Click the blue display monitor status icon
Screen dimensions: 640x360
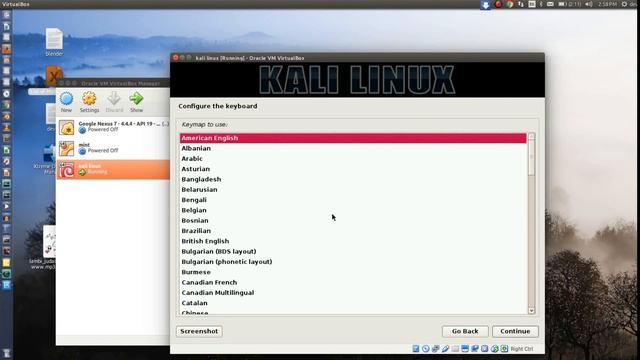(465, 349)
